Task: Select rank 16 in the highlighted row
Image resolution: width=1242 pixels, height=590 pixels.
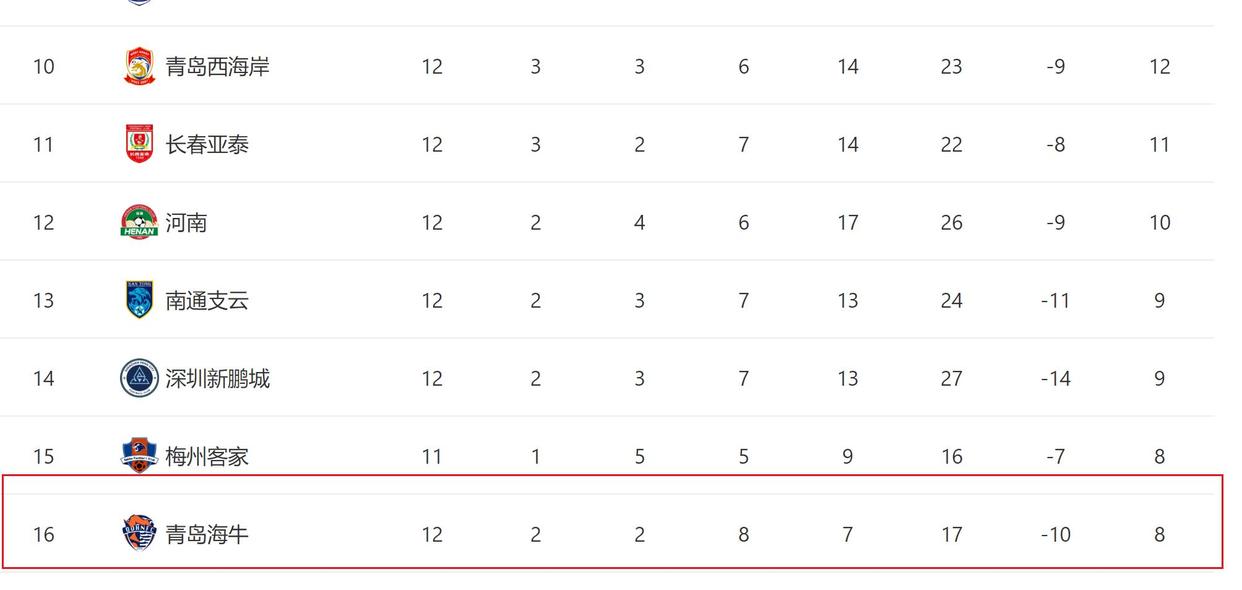Action: [x=43, y=534]
